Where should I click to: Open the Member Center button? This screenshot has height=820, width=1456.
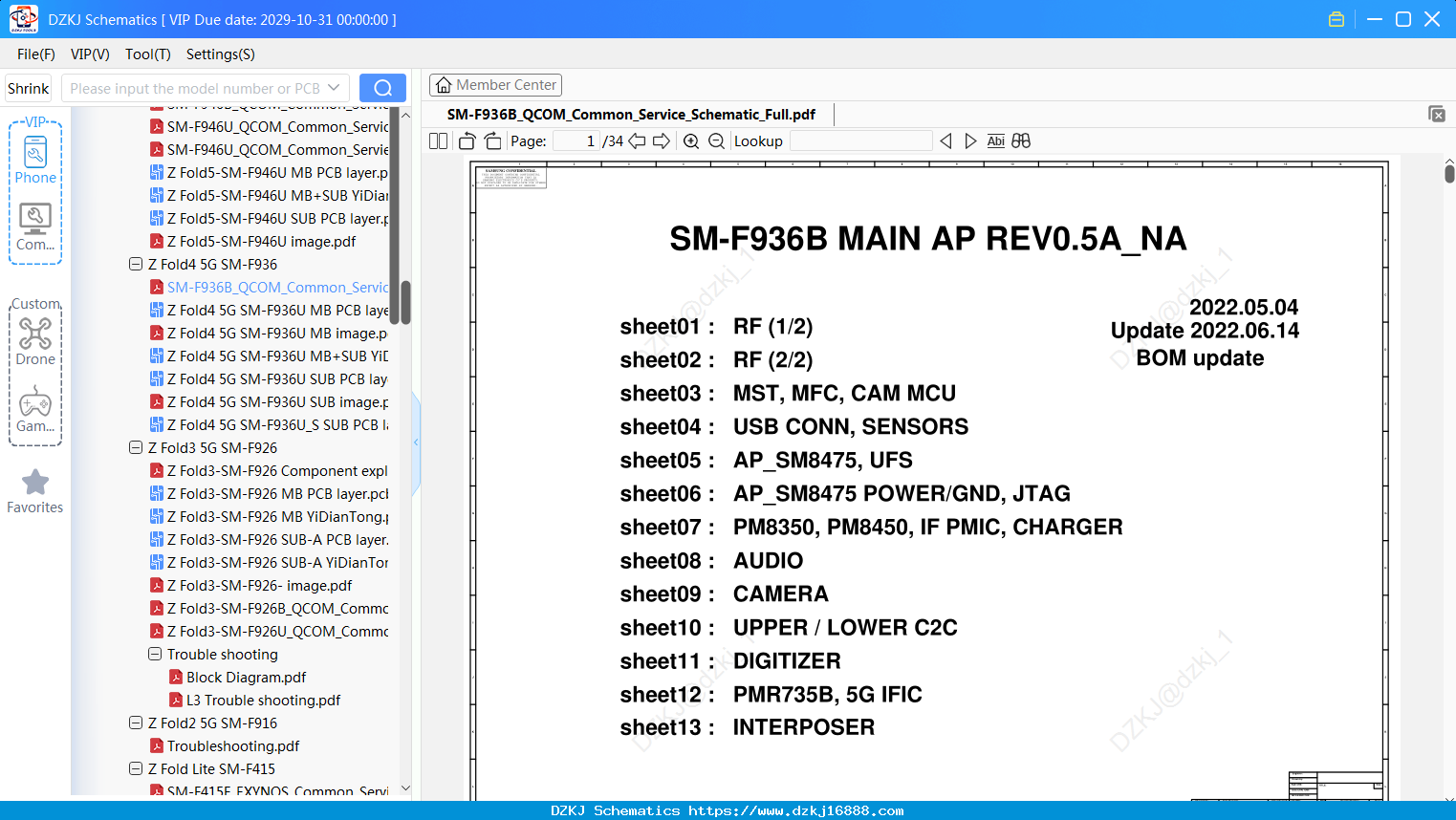495,85
